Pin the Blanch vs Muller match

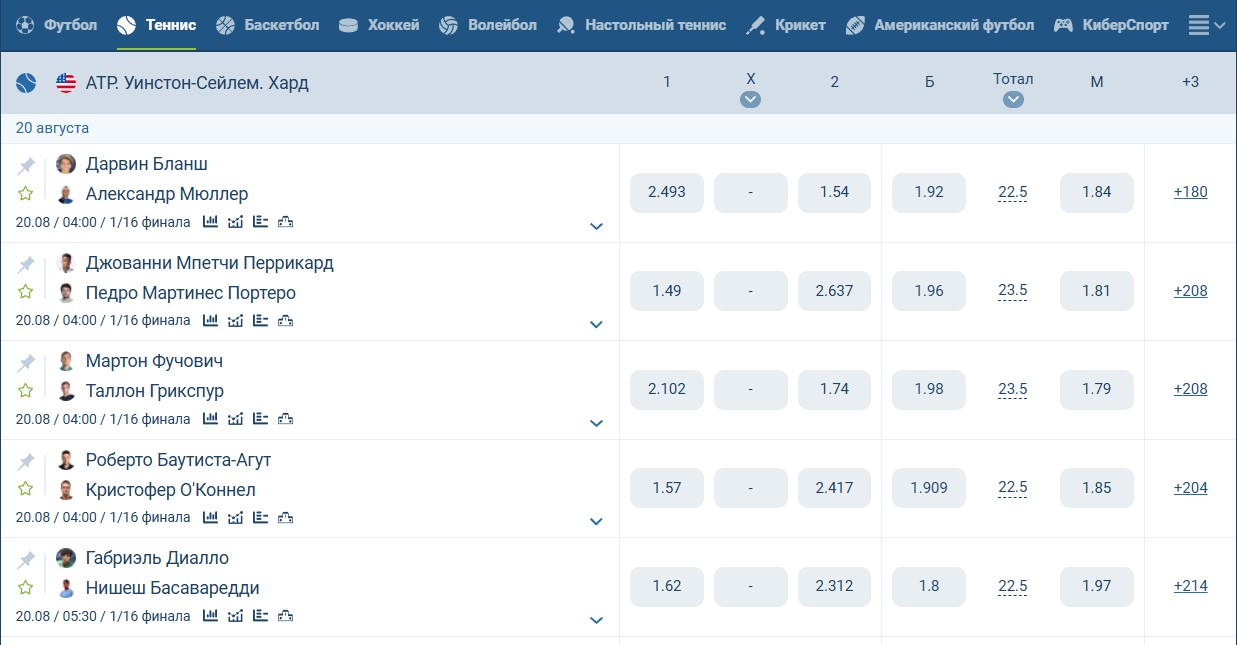tap(27, 166)
